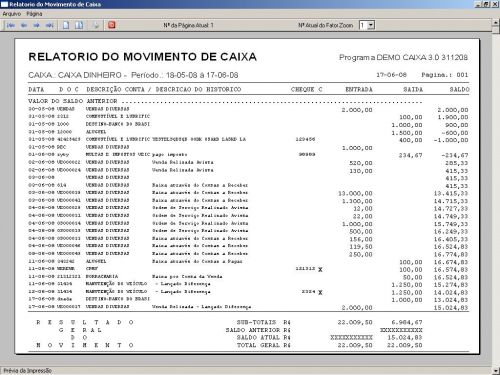500x375 pixels.
Task: Click the window system icon in title bar
Action: tap(4, 4)
